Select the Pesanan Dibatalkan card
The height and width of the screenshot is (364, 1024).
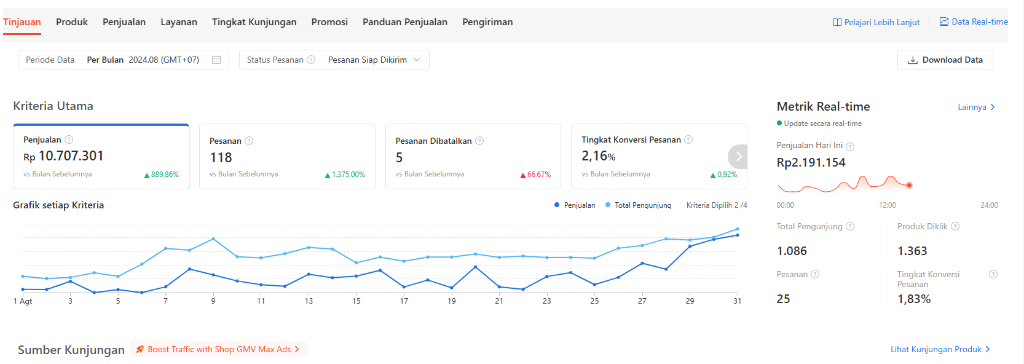click(473, 156)
